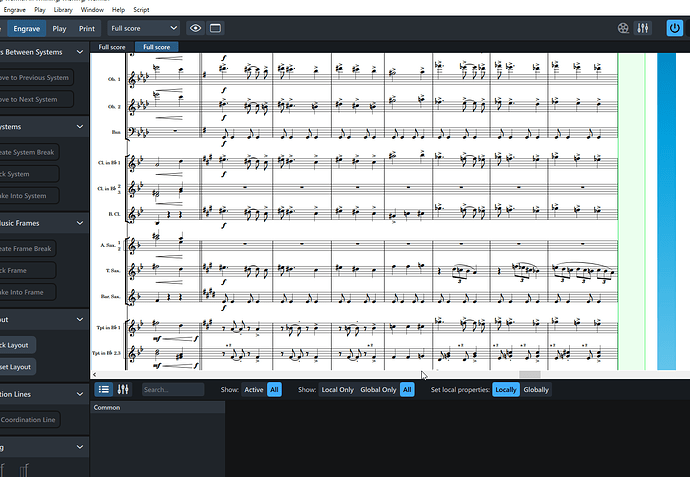Open the Window menu

[92, 10]
